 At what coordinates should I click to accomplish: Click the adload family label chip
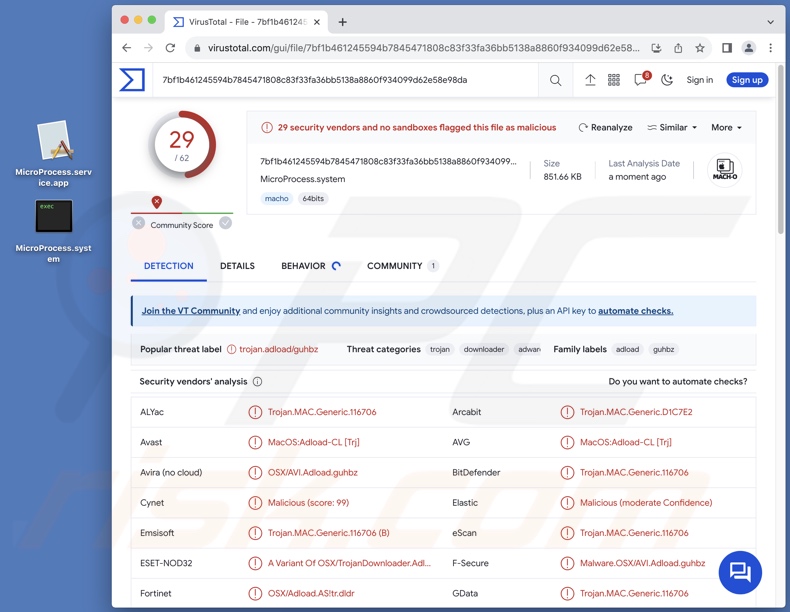tap(627, 349)
